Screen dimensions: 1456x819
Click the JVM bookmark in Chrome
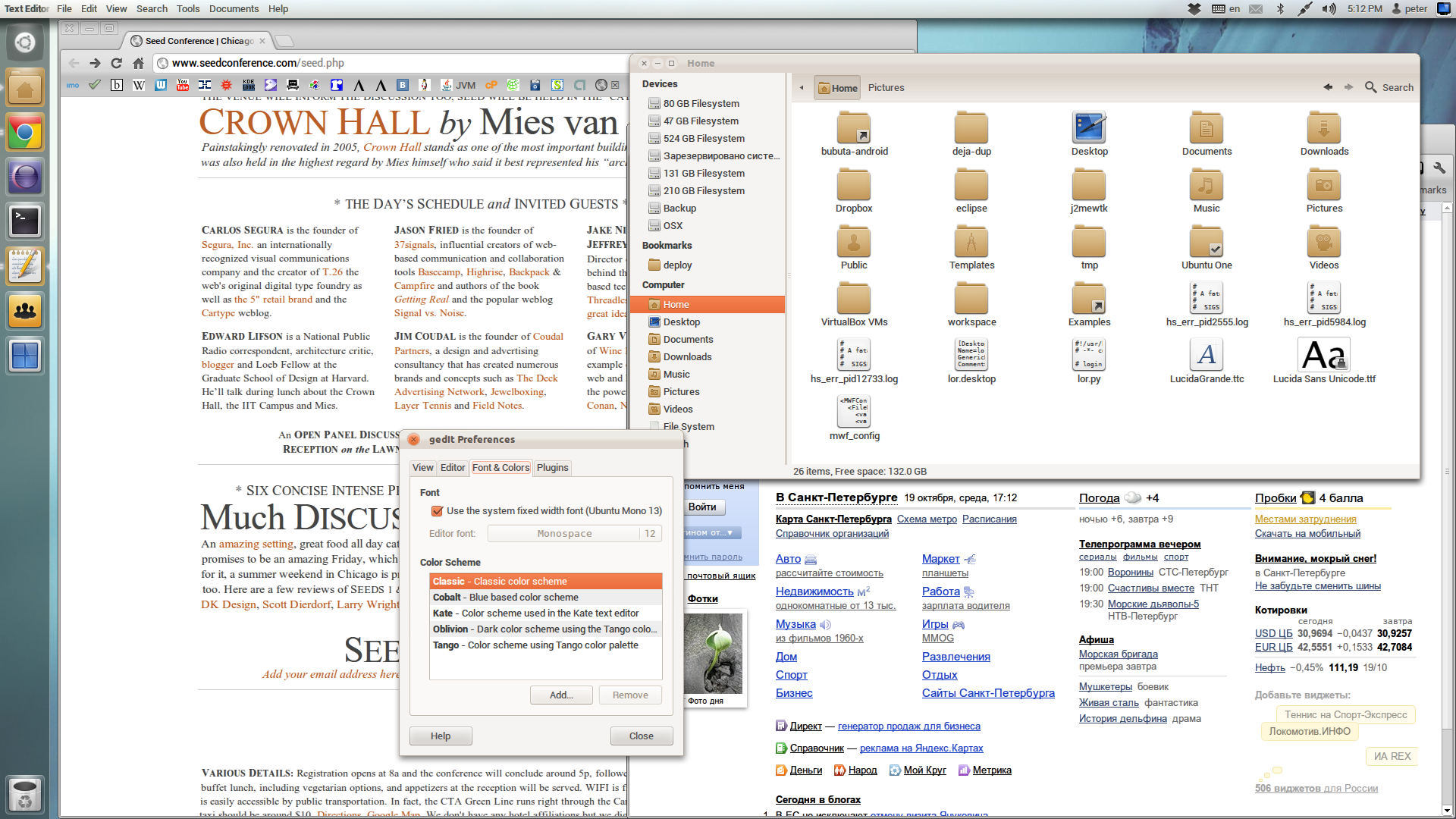458,85
